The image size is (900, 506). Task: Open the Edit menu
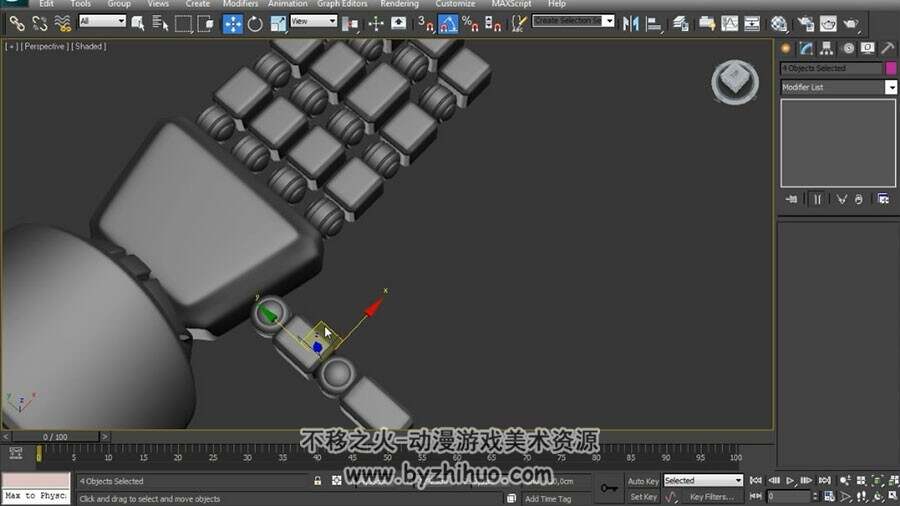(x=46, y=3)
